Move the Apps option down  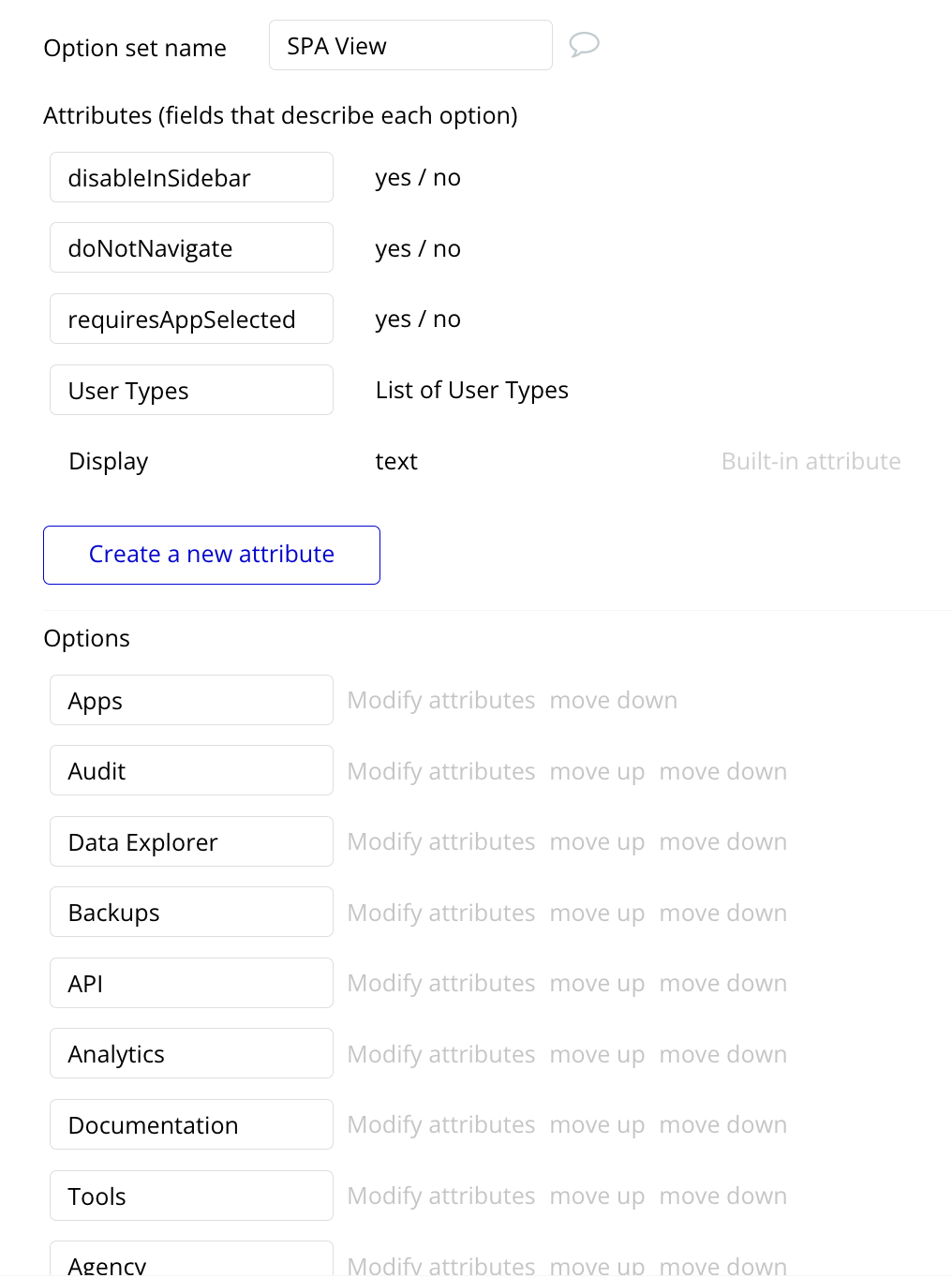[x=613, y=701]
